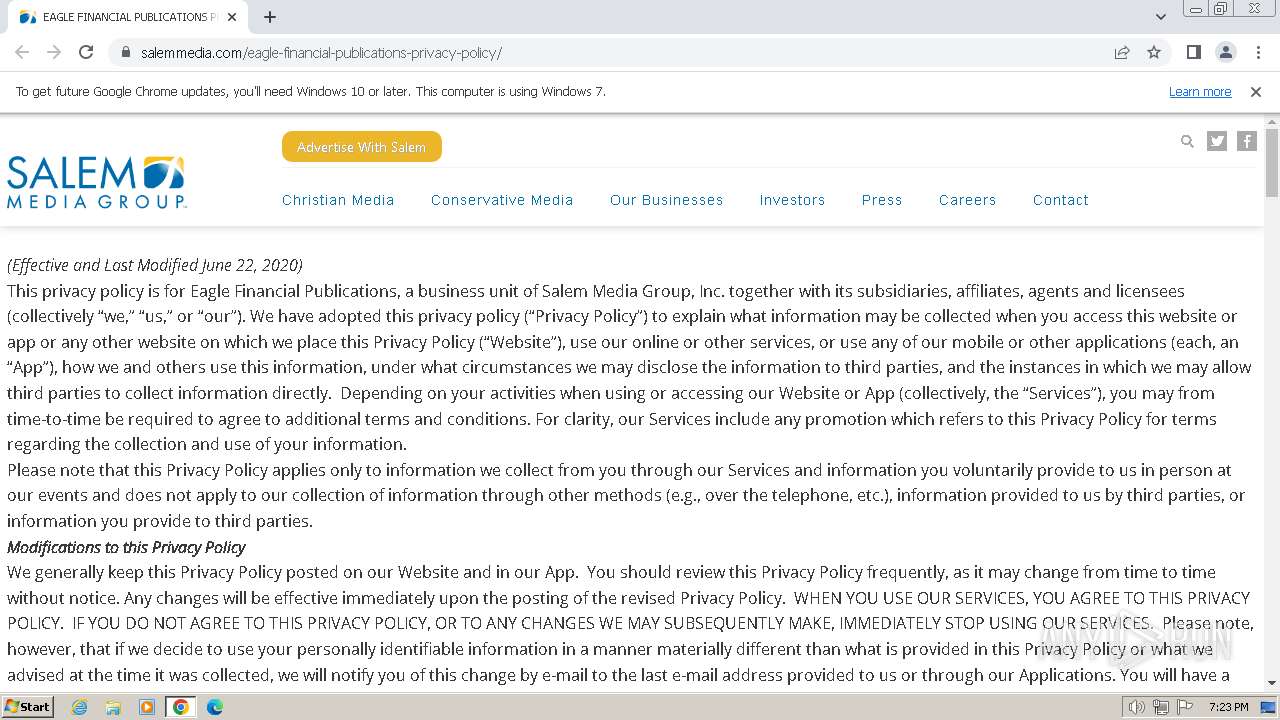Go to the Contact page

click(x=1060, y=200)
